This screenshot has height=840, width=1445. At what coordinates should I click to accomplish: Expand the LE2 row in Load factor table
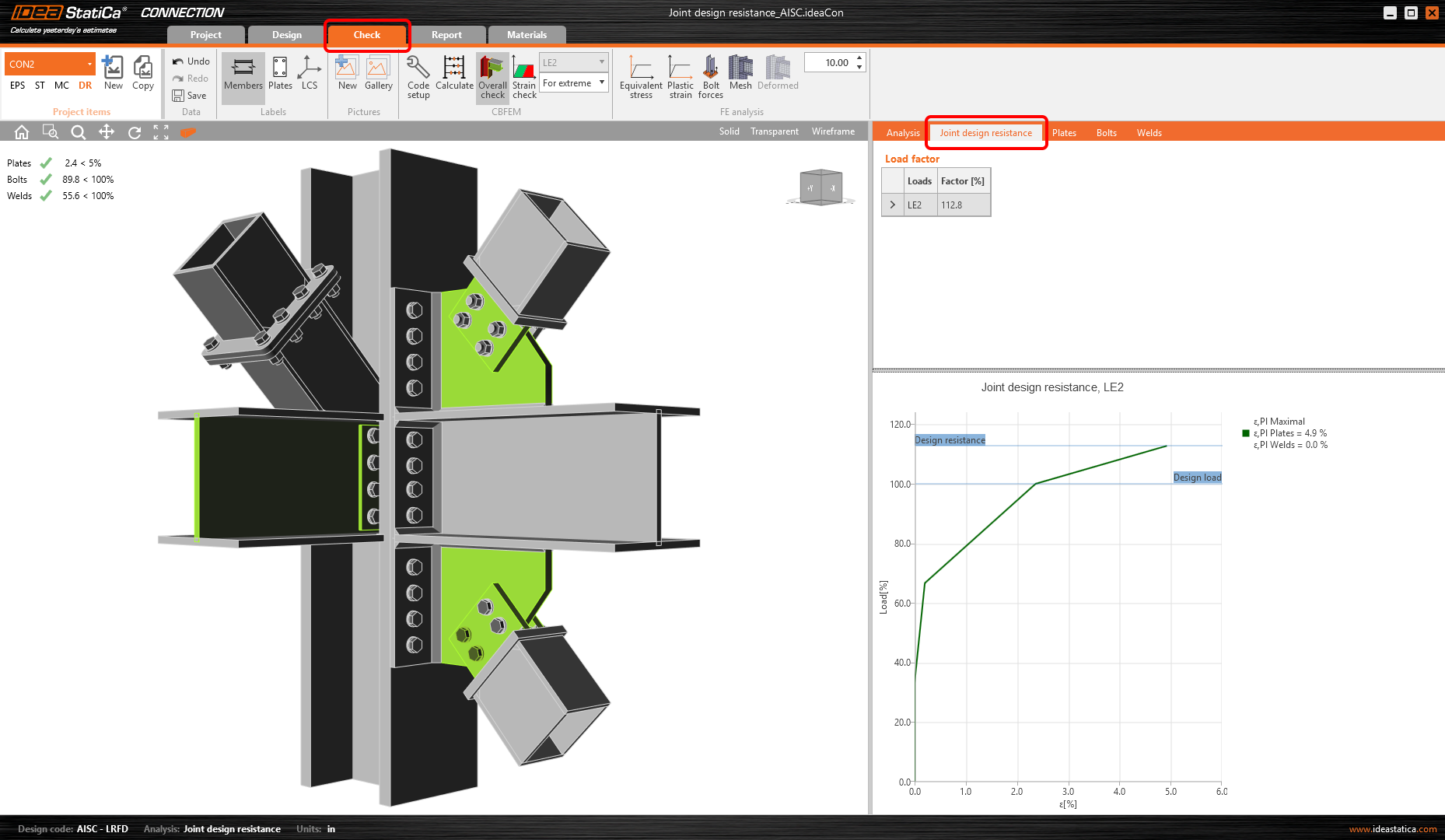point(892,205)
